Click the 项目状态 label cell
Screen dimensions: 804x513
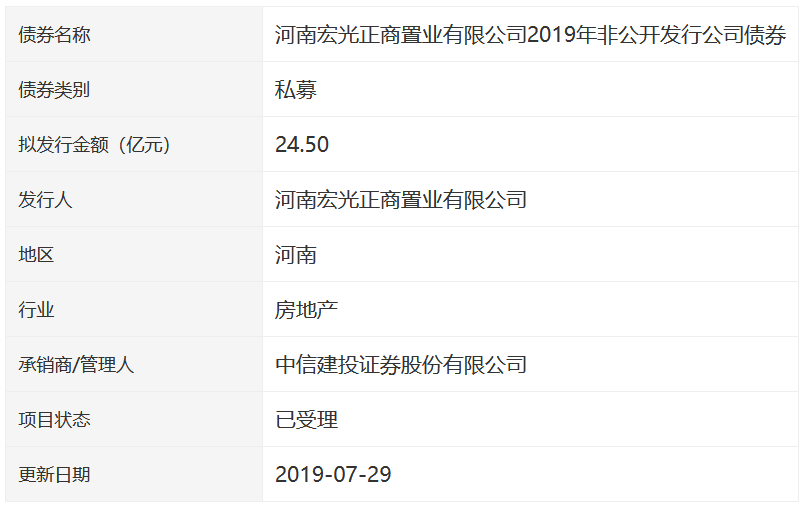[x=54, y=420]
